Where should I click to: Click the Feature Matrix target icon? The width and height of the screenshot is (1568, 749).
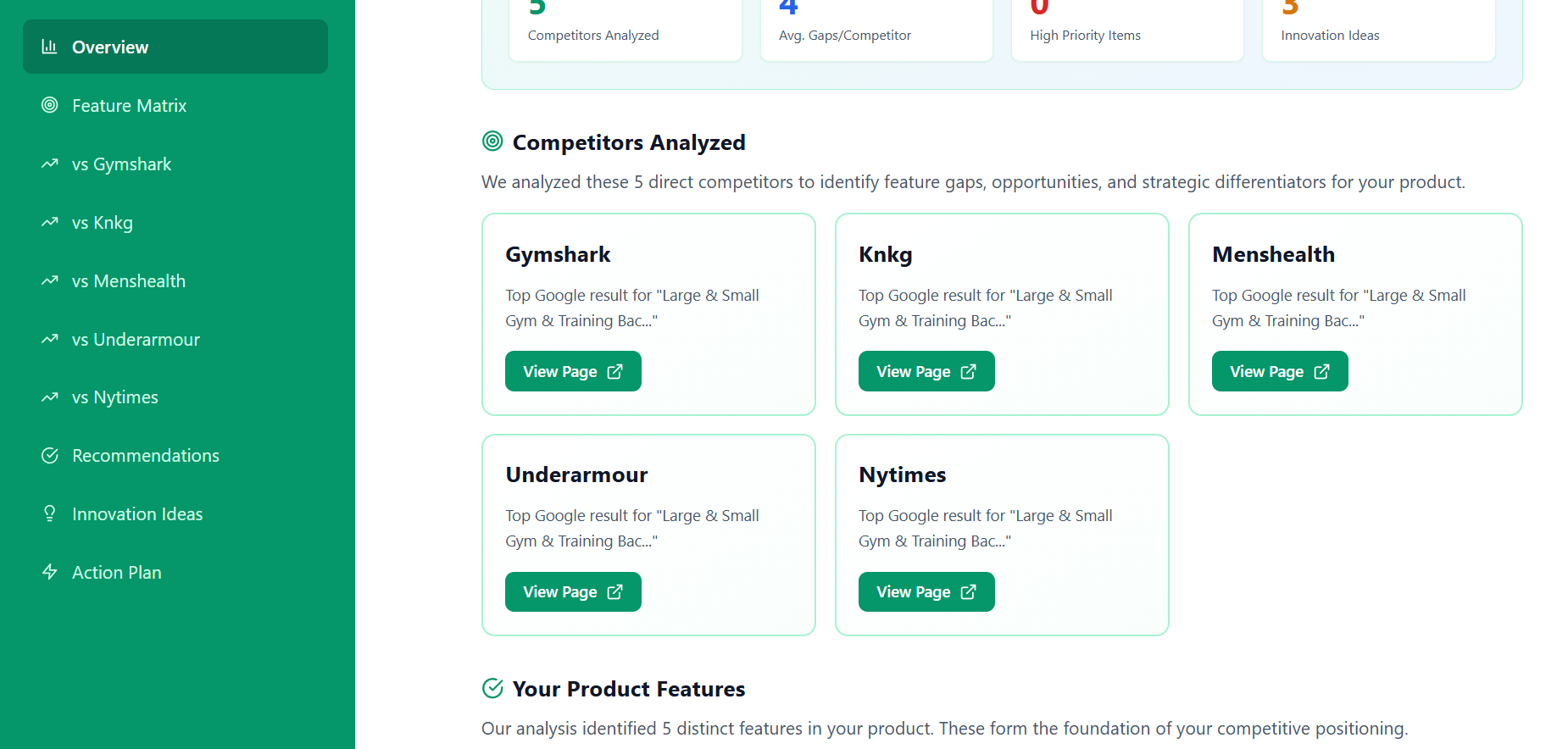(x=50, y=105)
